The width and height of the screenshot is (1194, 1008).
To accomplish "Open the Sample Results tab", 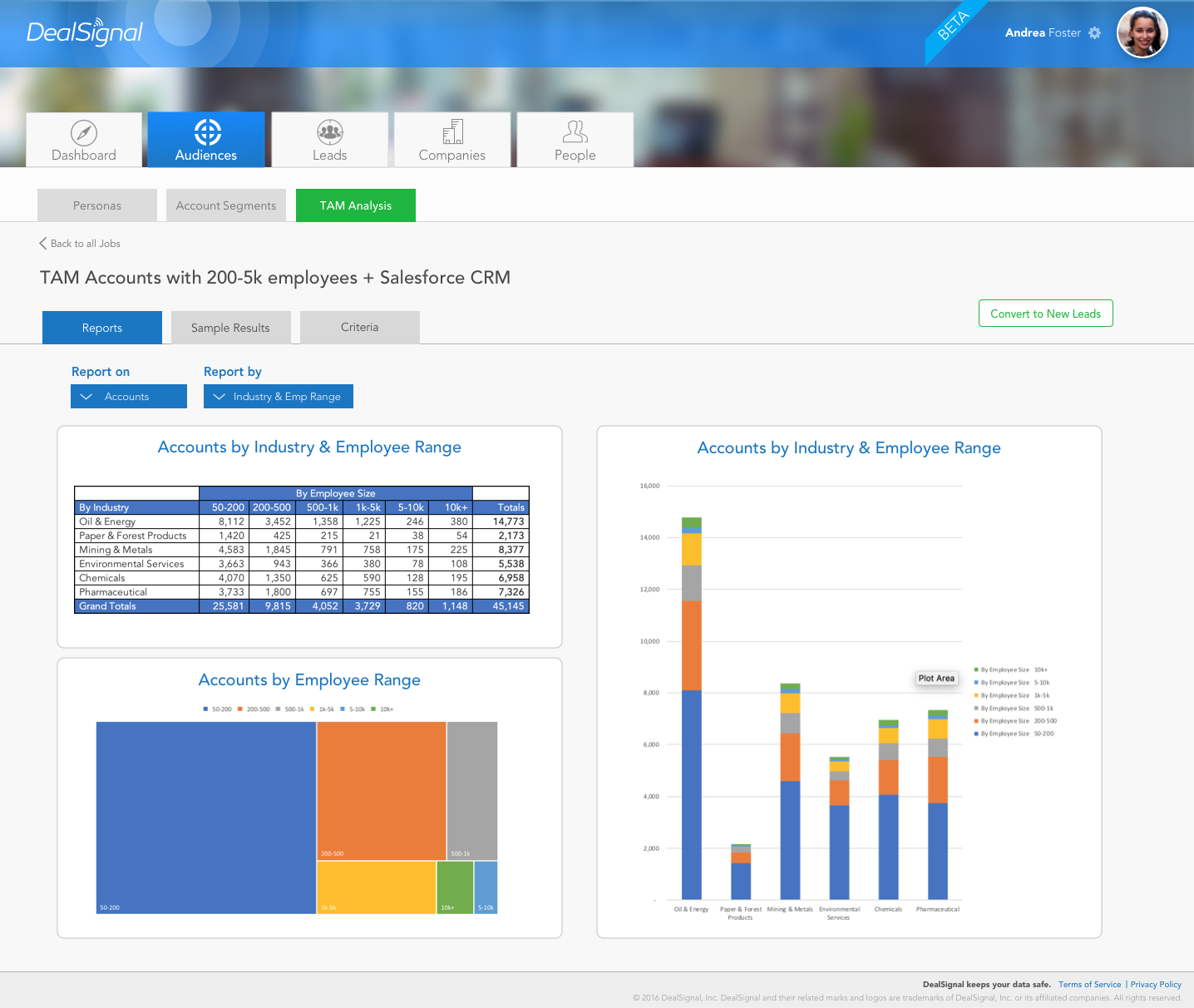I will pyautogui.click(x=231, y=328).
